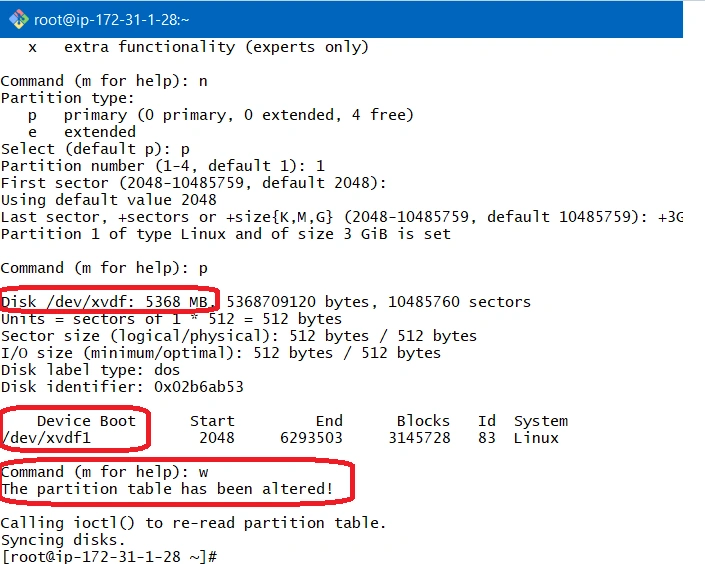Screen dimensions: 705x564
Task: Click the root@ip-172-31-1-28 window title
Action: click(112, 20)
